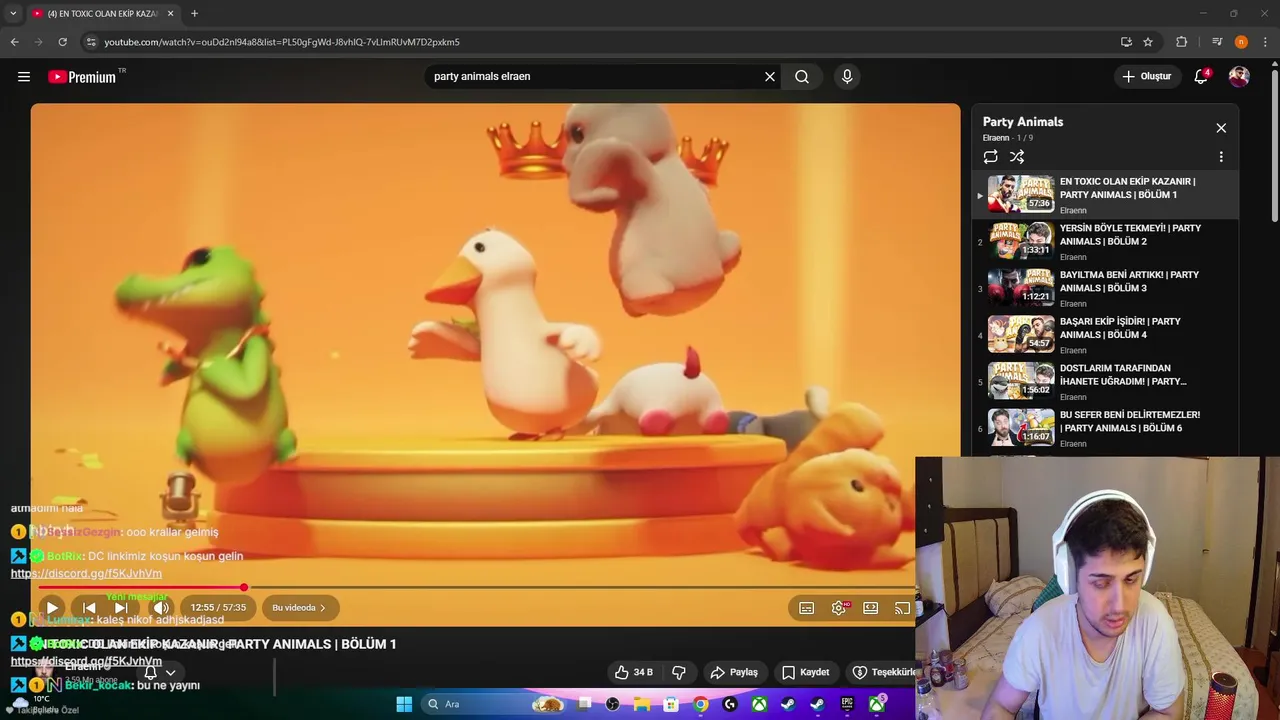
Task: Reload the page in the browser
Action: [x=62, y=42]
